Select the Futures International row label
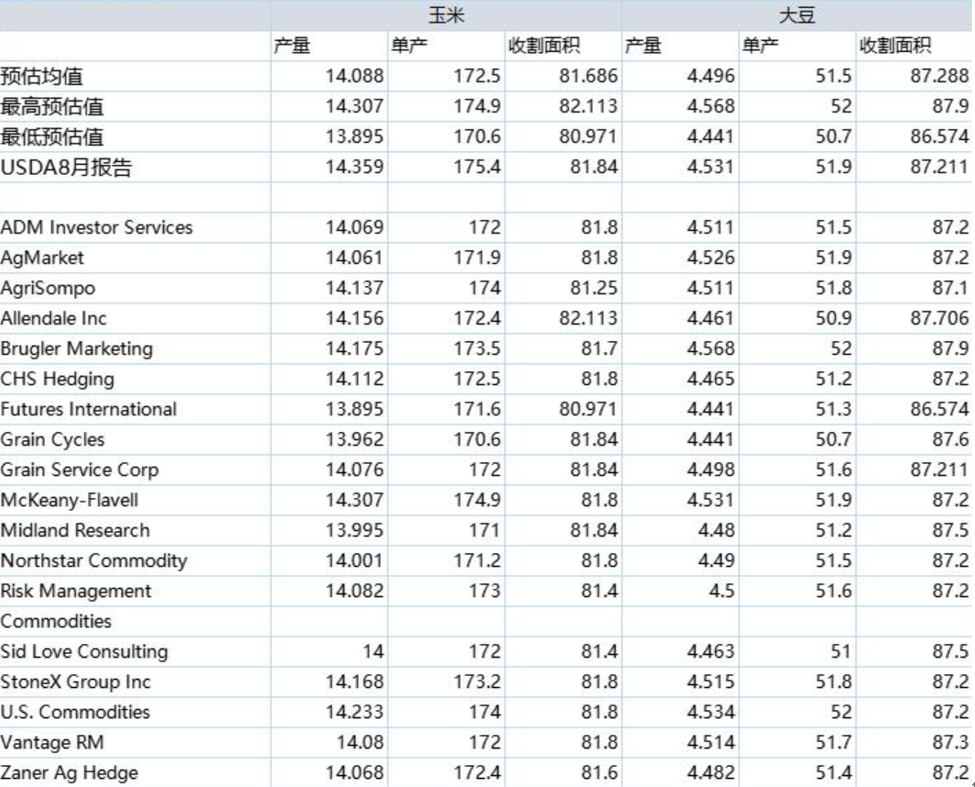 [x=89, y=409]
